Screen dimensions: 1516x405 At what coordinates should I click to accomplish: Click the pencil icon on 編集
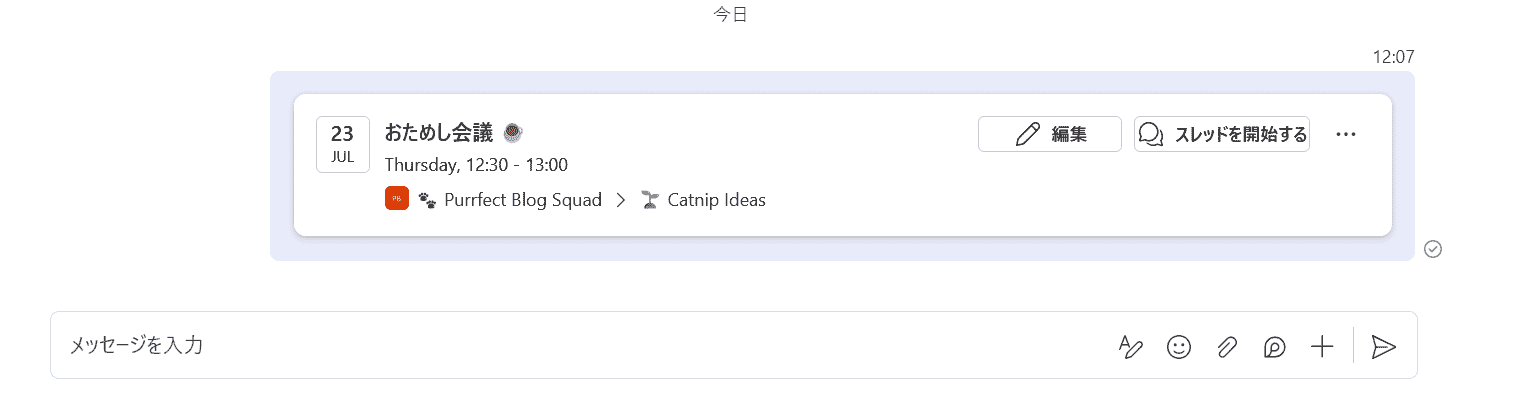click(x=1027, y=134)
